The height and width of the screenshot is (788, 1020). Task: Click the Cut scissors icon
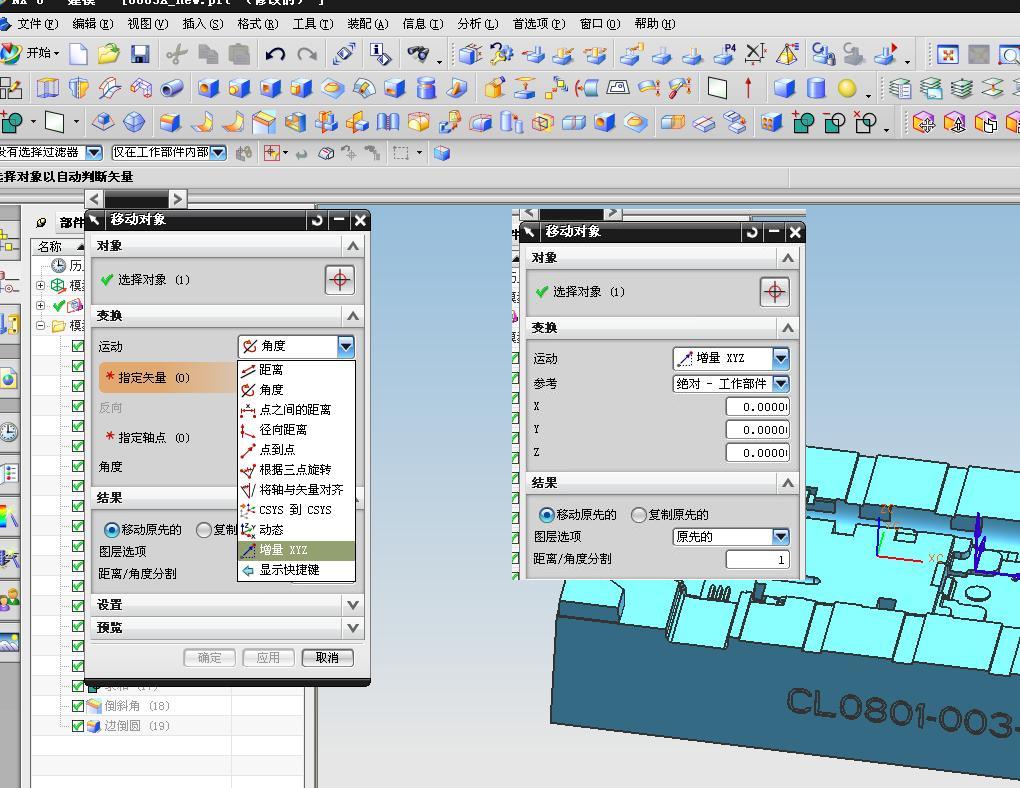click(176, 53)
